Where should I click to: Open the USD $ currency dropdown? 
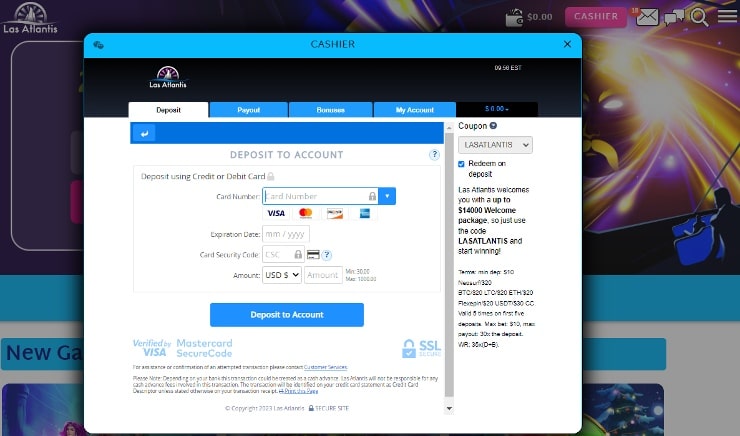(282, 275)
